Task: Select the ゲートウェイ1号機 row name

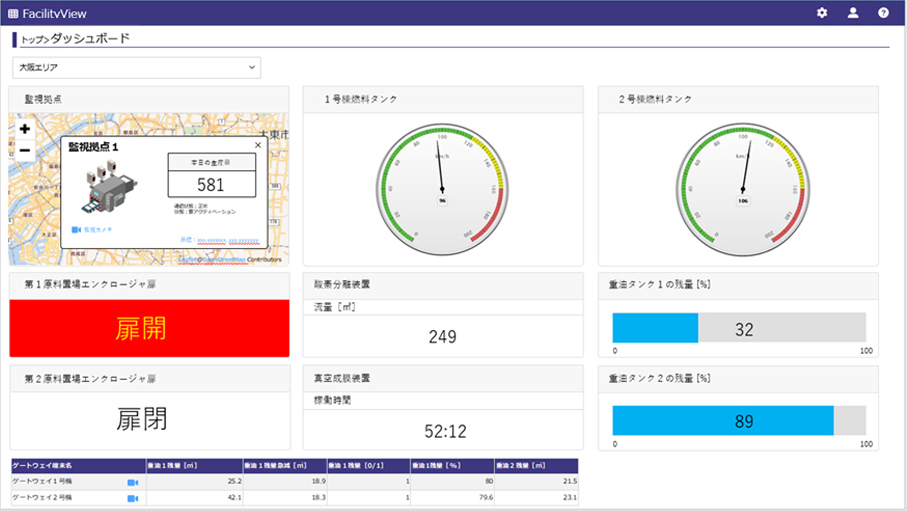Action: pyautogui.click(x=42, y=481)
